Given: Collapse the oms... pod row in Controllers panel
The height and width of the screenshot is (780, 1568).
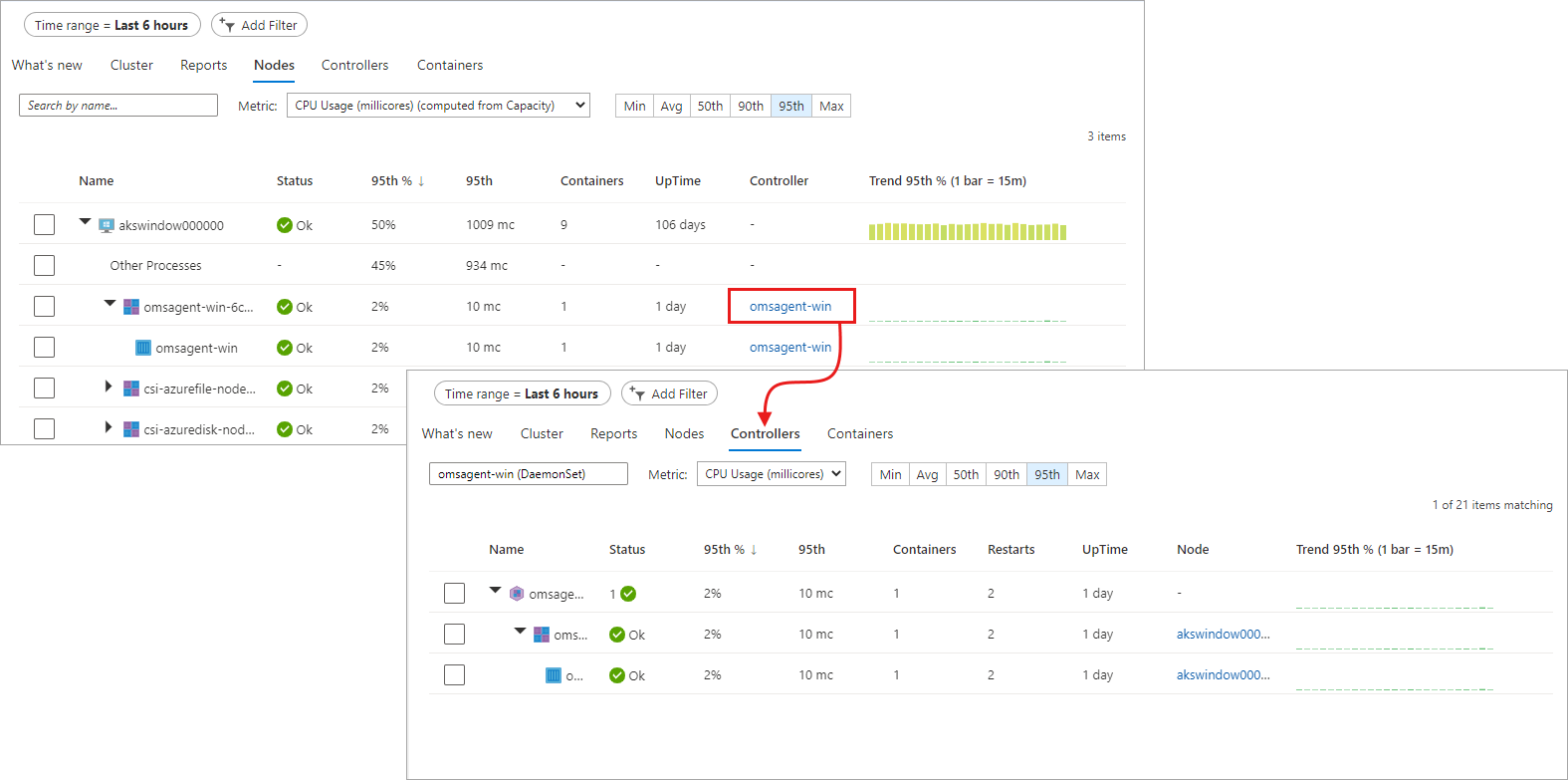Looking at the screenshot, I should (520, 632).
